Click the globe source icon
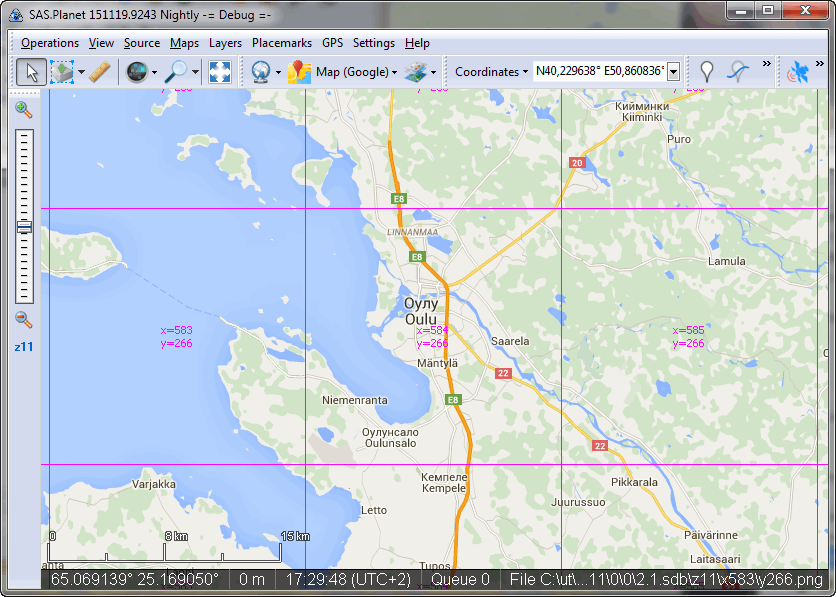This screenshot has height=597, width=836. 137,72
